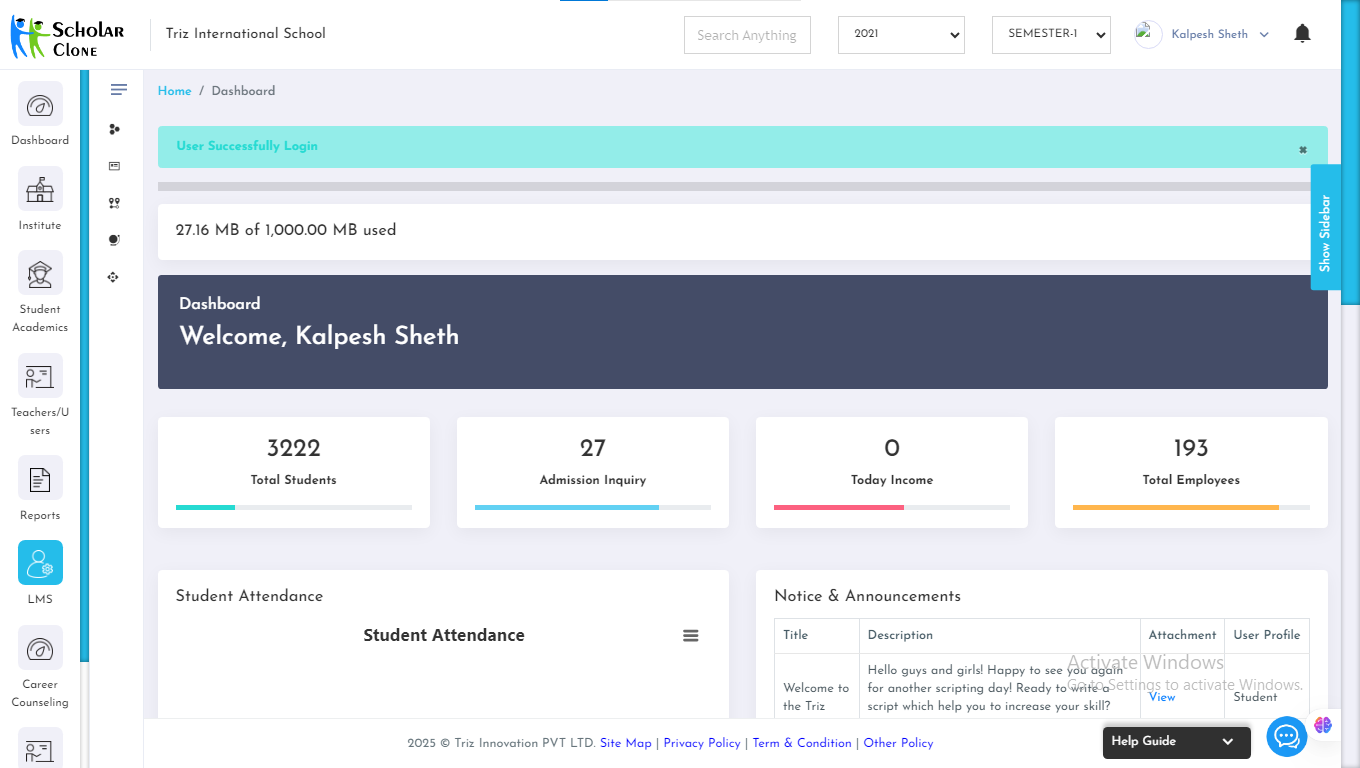Open the LMS module icon

click(x=40, y=563)
